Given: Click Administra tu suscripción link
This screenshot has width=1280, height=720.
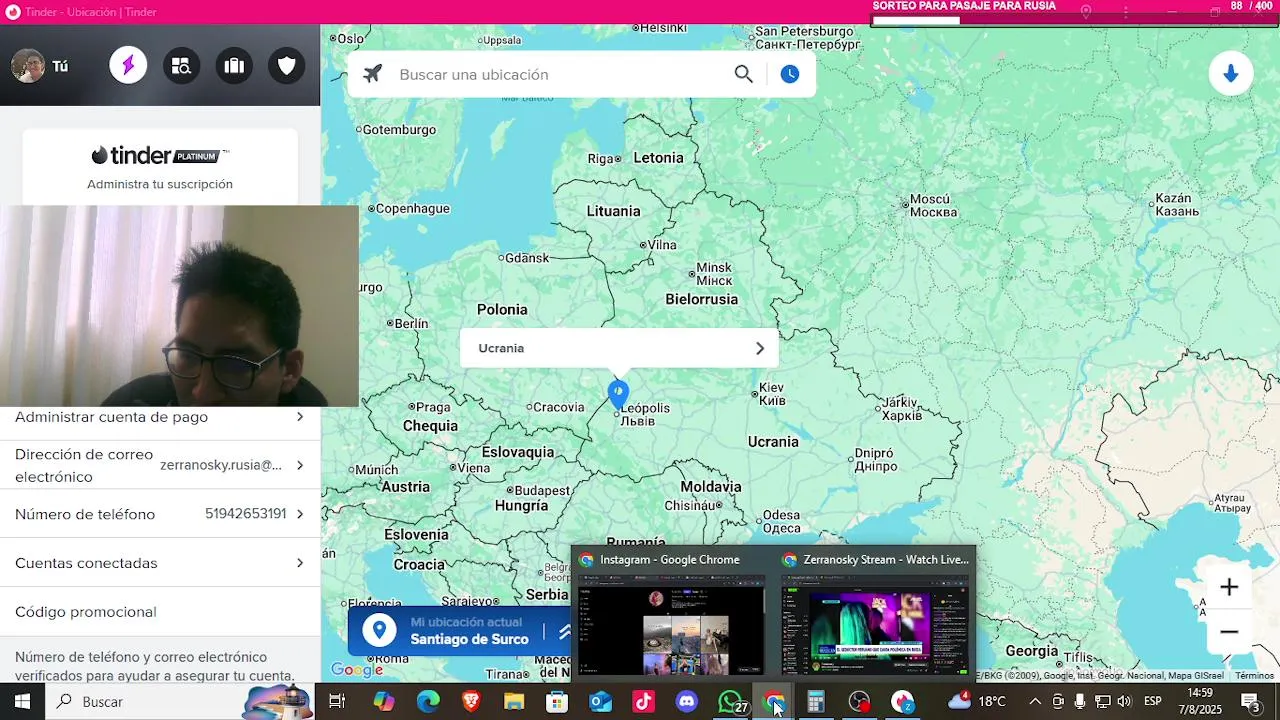Looking at the screenshot, I should click(x=160, y=184).
